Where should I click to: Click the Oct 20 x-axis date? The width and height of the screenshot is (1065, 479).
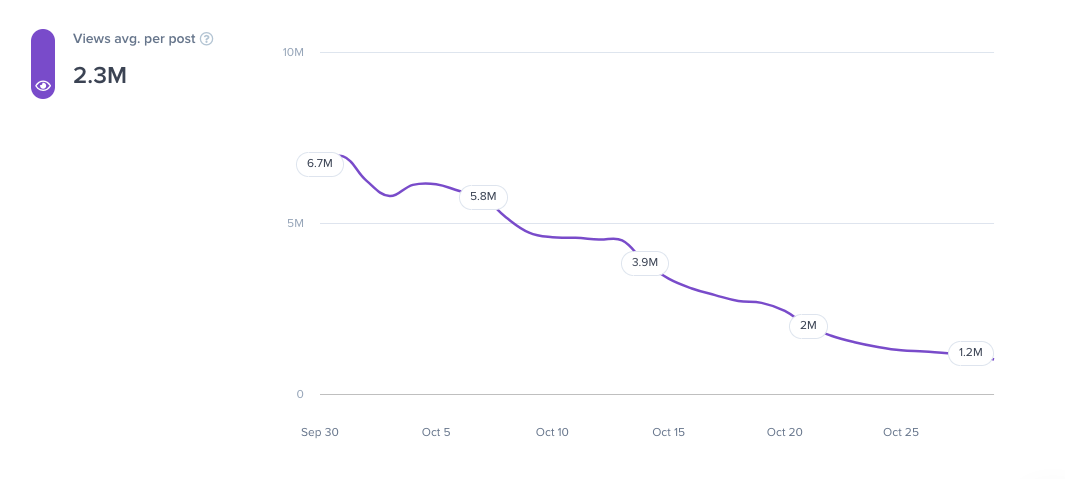pos(784,432)
